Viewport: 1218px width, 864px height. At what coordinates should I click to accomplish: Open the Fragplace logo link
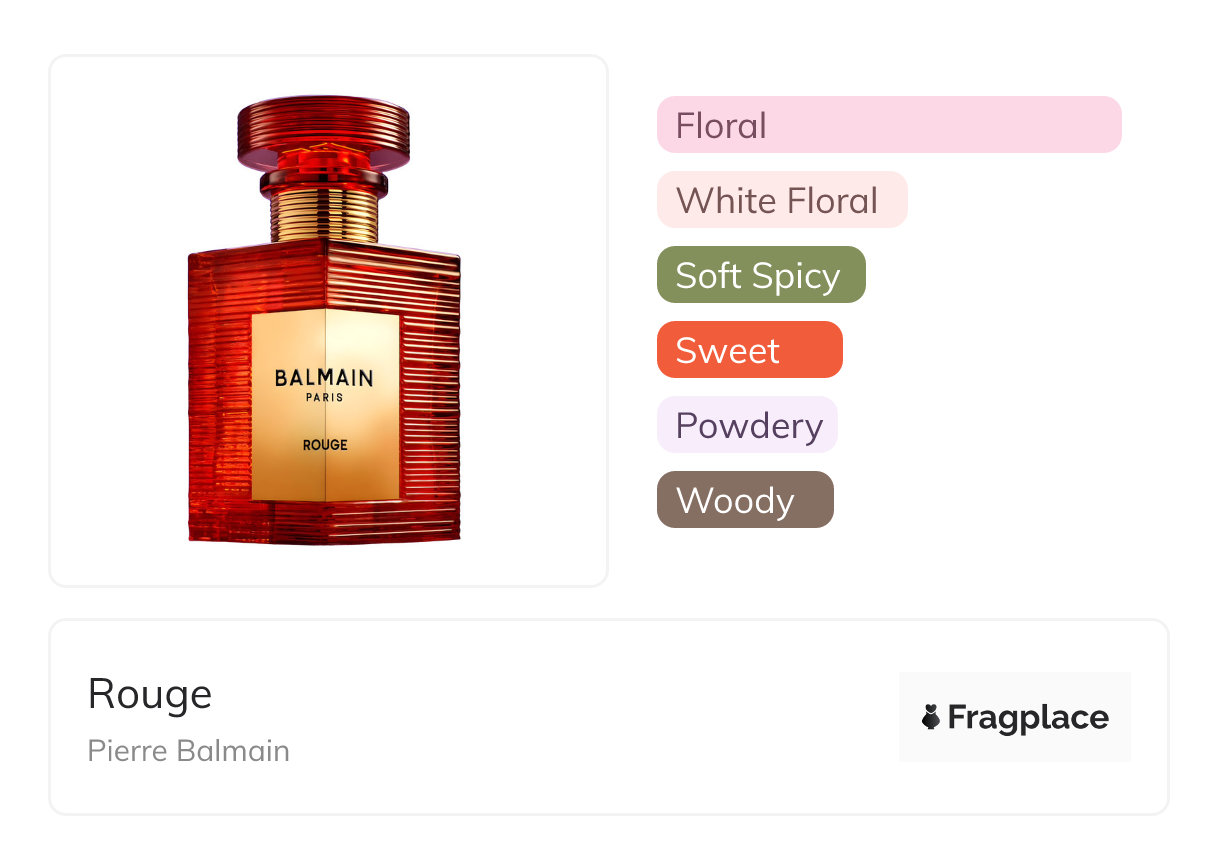(1015, 717)
